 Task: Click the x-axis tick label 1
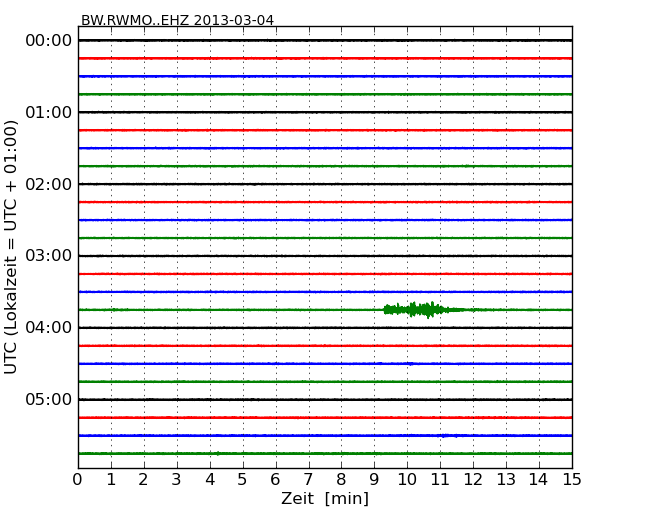coord(111,480)
